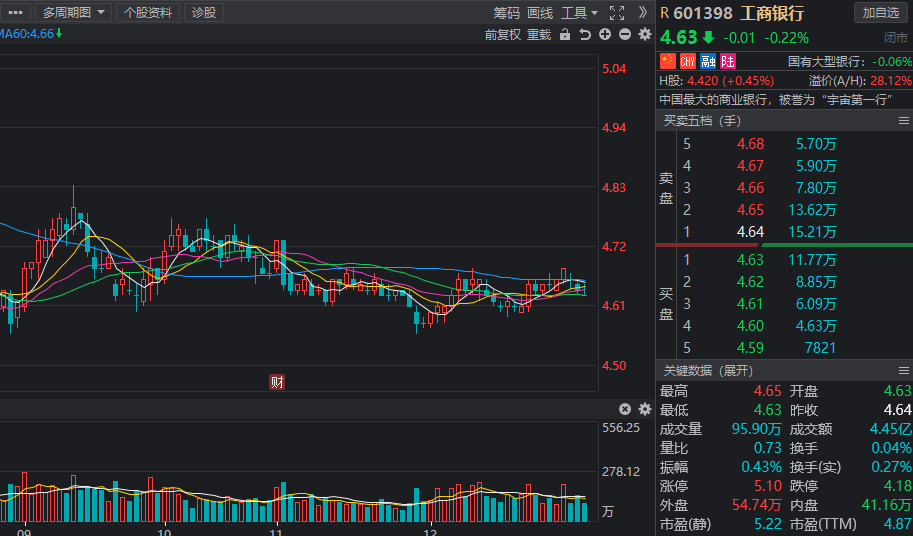Open the 工具 dropdown menu
This screenshot has width=913, height=536.
click(x=579, y=12)
